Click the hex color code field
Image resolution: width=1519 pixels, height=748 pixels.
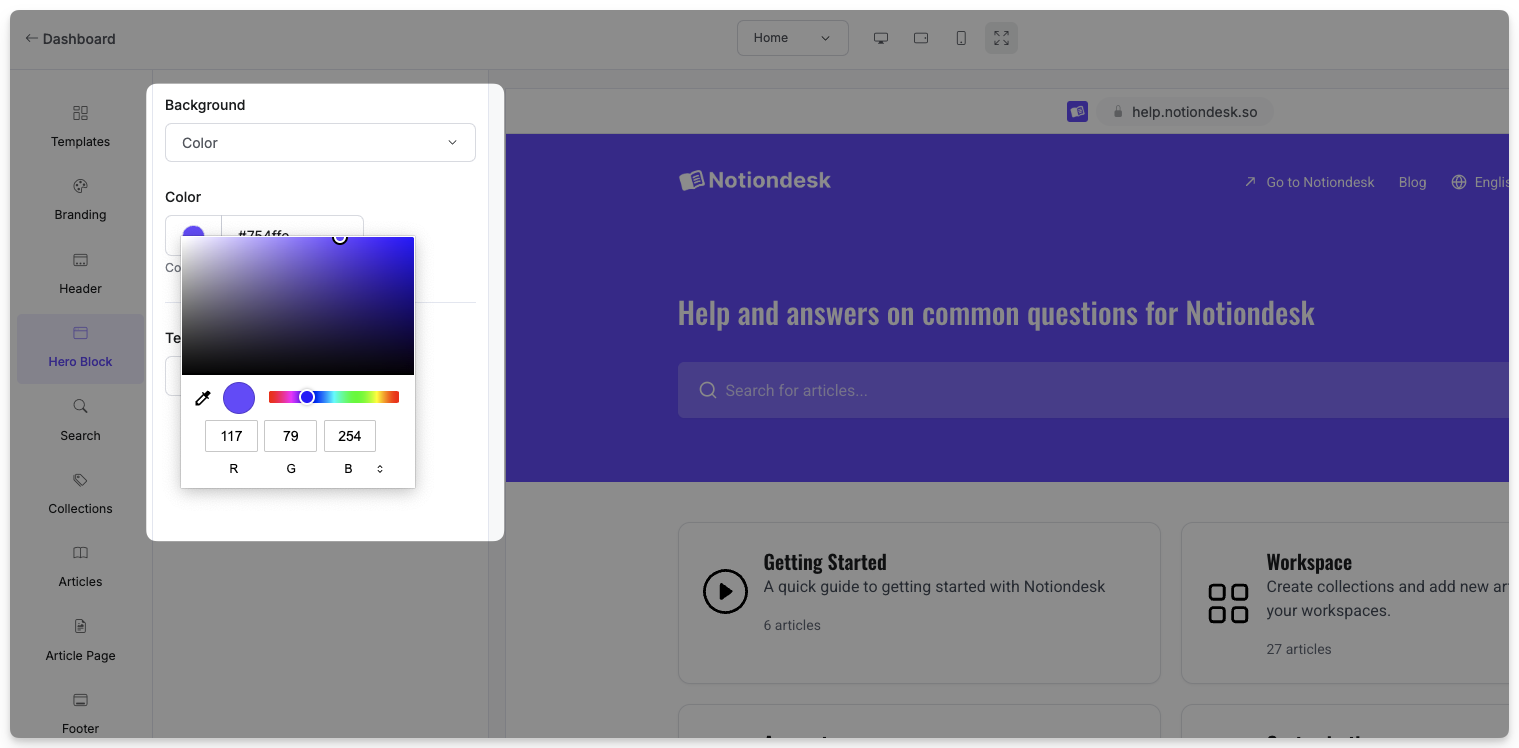(292, 227)
